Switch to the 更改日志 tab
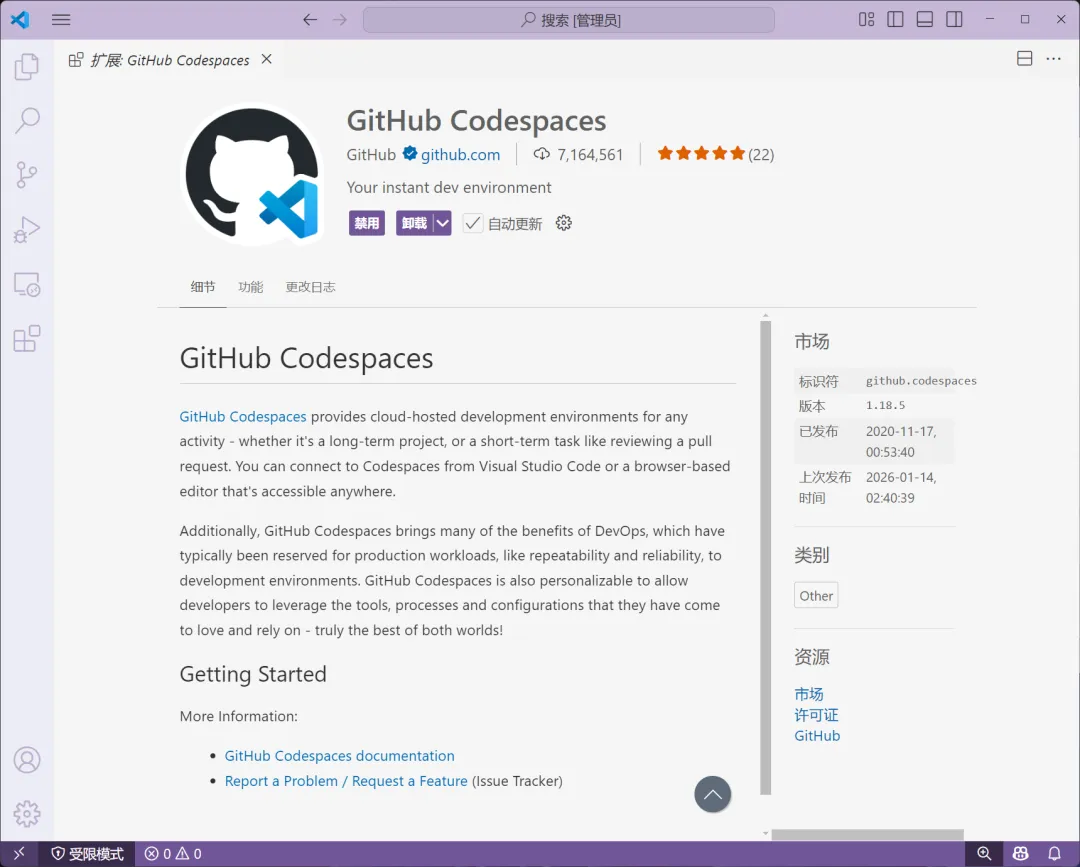The image size is (1080, 867). click(311, 287)
